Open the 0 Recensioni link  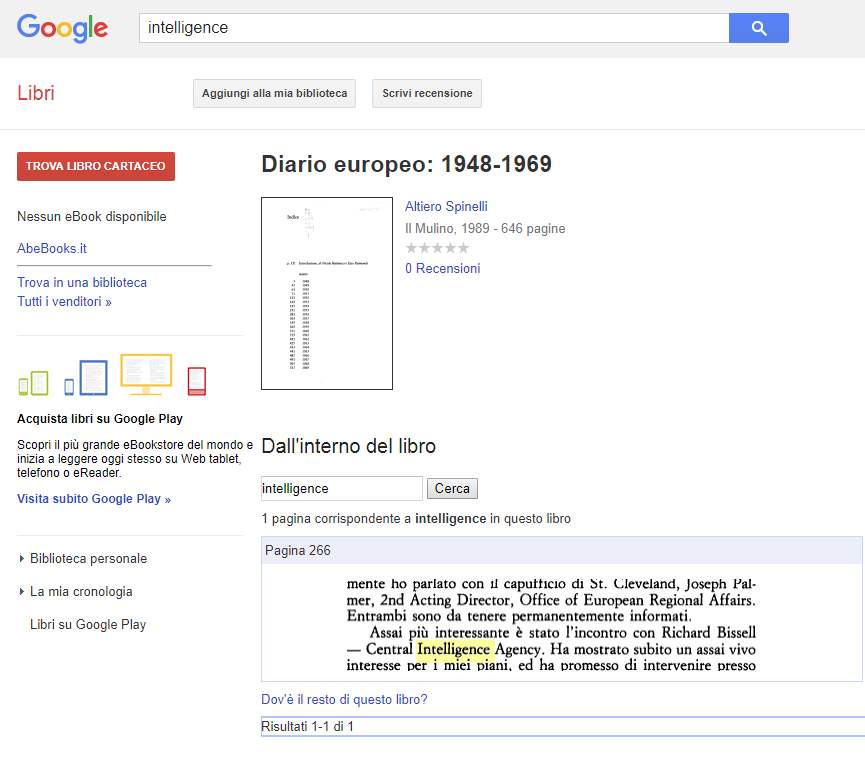442,269
